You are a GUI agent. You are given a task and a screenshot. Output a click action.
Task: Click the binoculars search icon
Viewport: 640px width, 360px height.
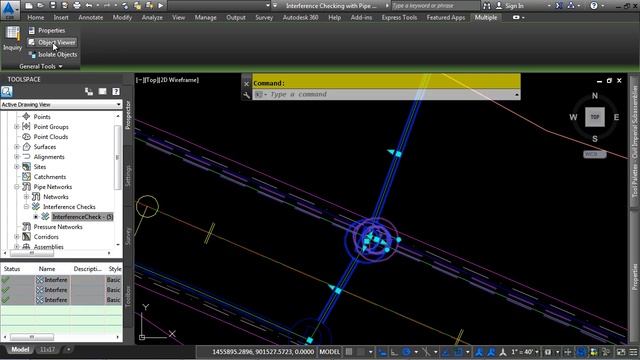click(487, 6)
